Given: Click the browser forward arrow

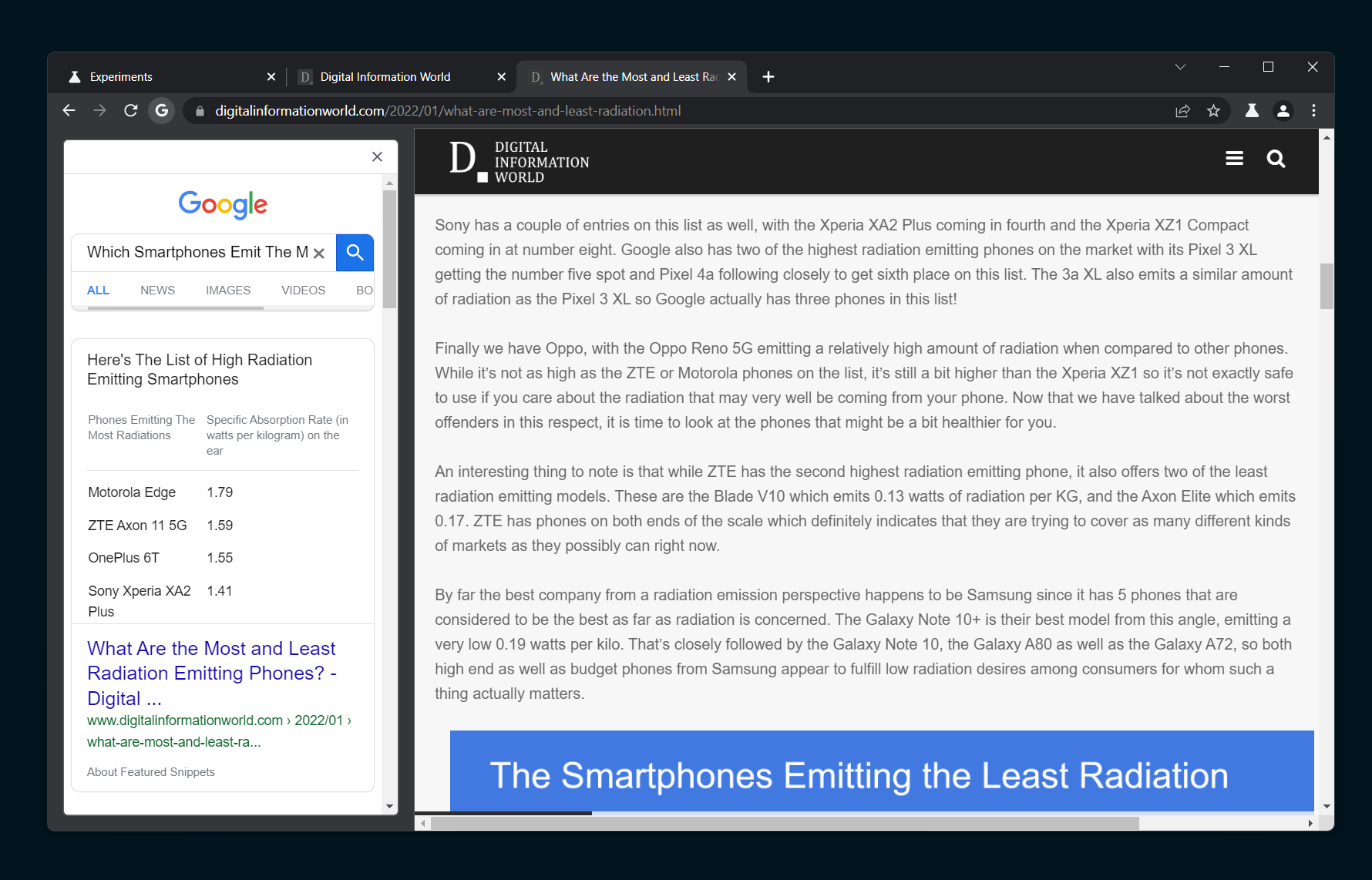Looking at the screenshot, I should [99, 110].
